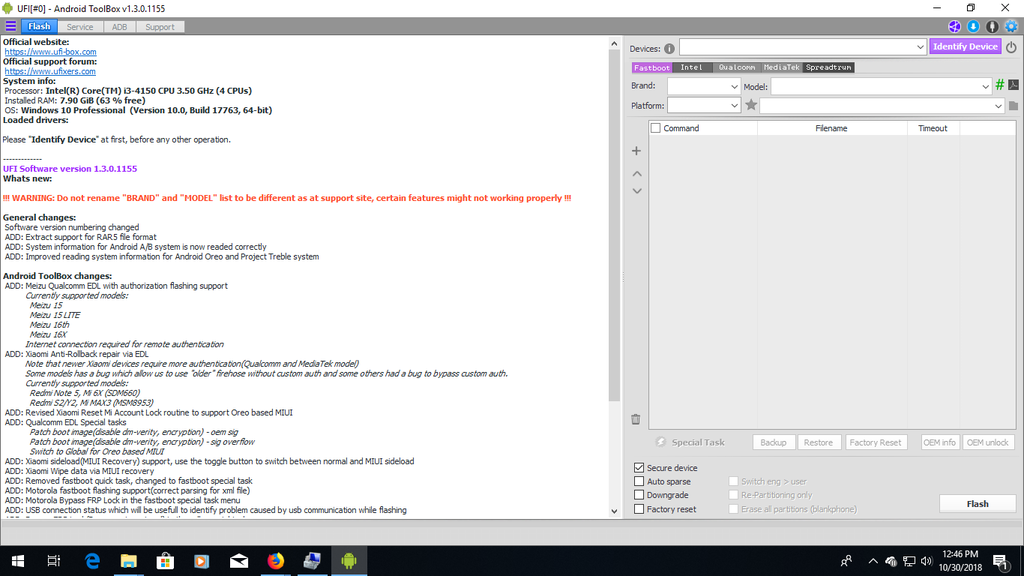Move command down with the down arrow
This screenshot has height=576, width=1024.
(x=637, y=191)
